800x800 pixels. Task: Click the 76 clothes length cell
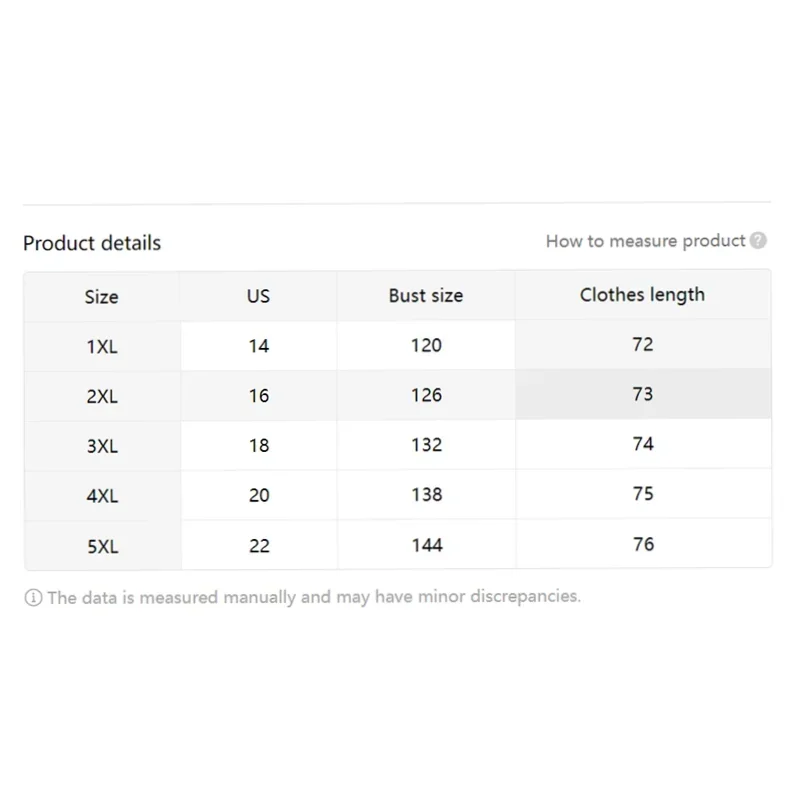click(x=643, y=544)
